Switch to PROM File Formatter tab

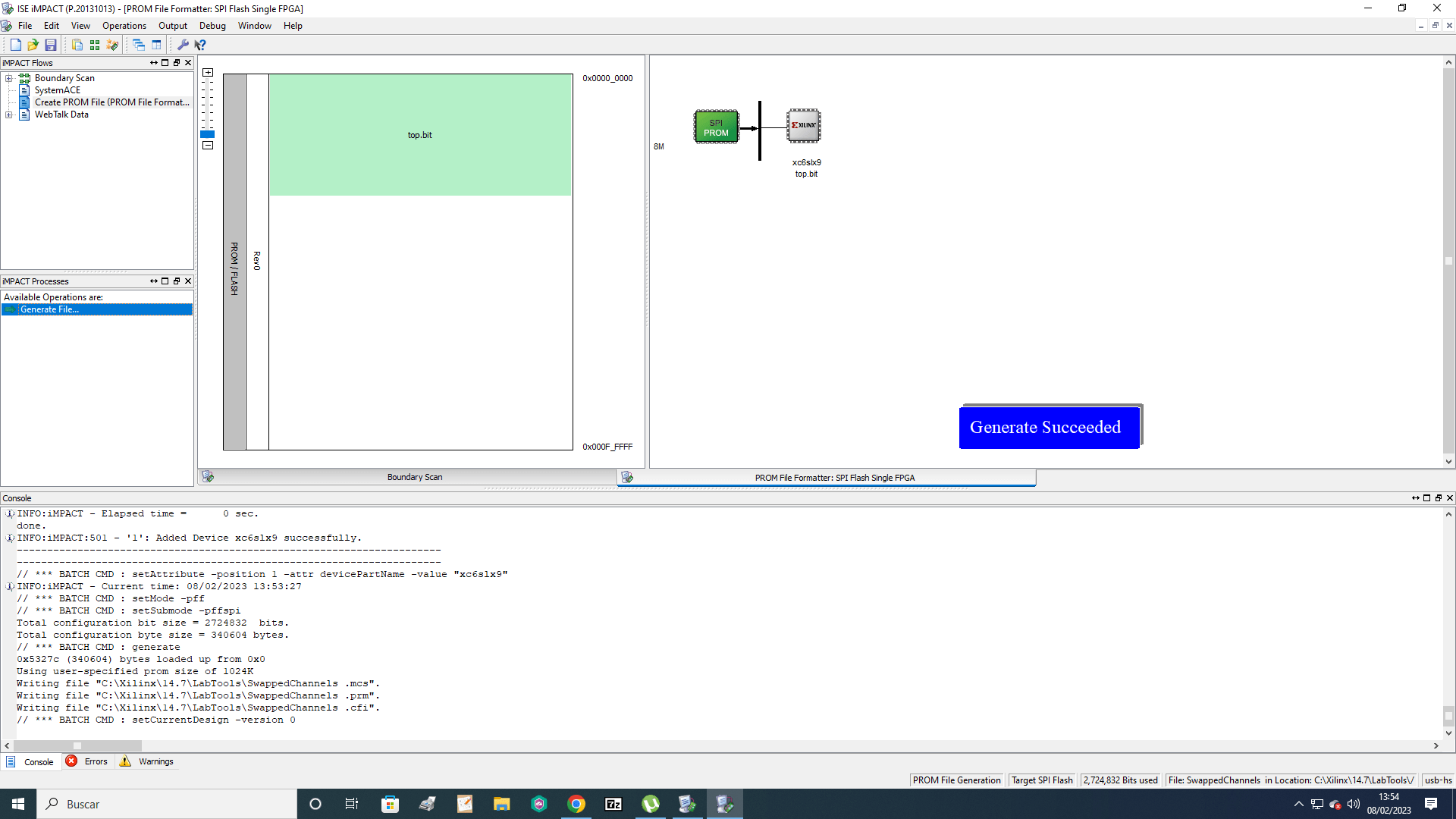coord(827,478)
